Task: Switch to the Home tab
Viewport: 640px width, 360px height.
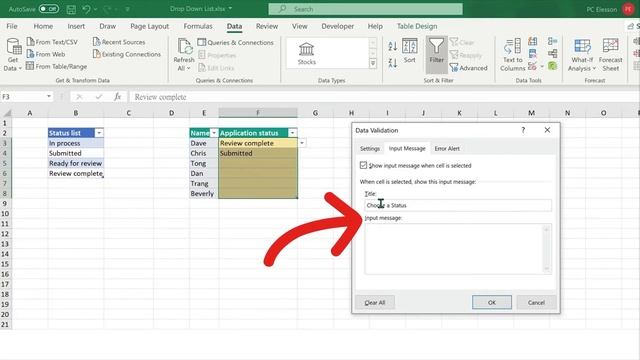Action: pos(43,26)
